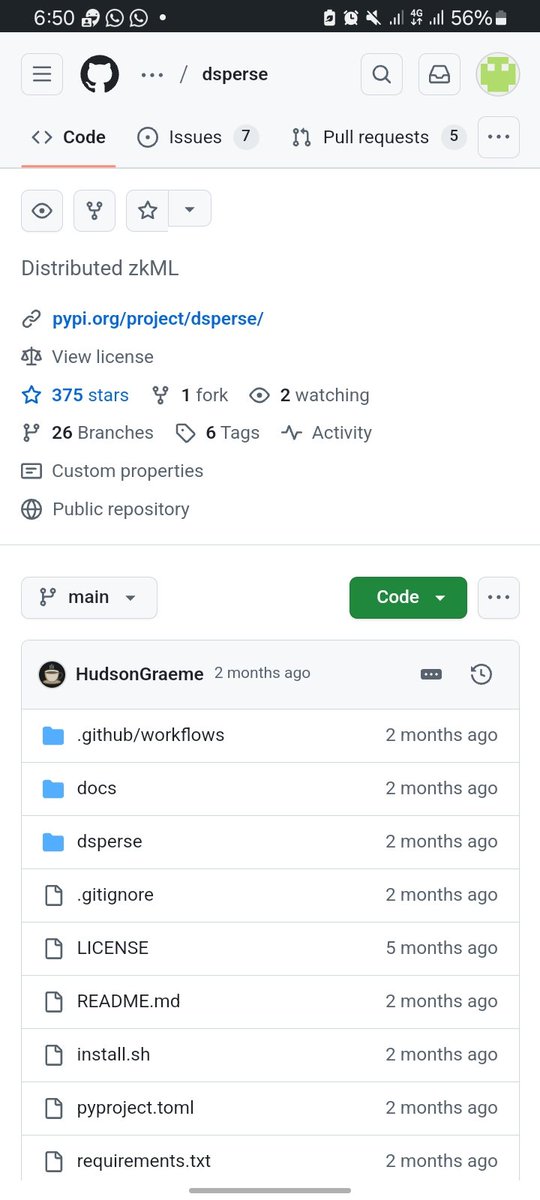The image size is (540, 1200).
Task: Open the .github/workflows folder
Action: (151, 735)
